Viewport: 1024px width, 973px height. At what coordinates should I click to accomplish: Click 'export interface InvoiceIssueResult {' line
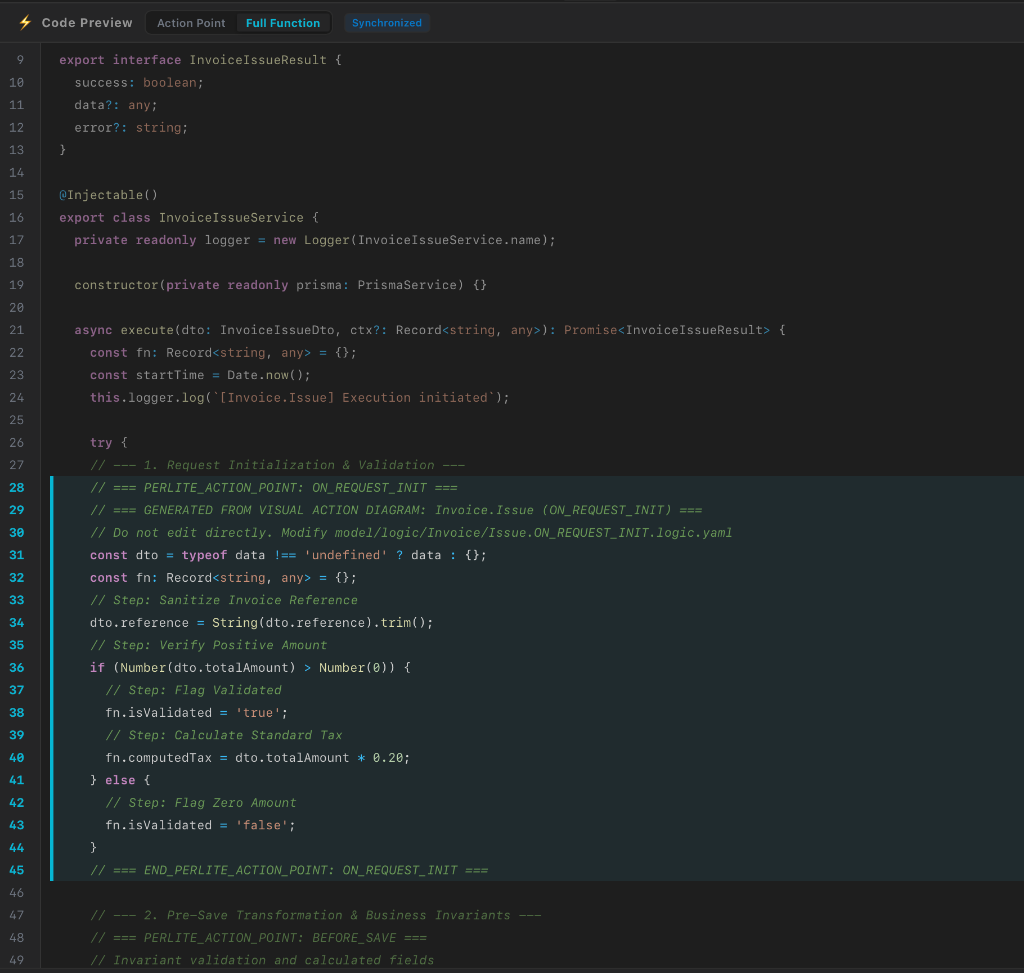(x=200, y=60)
